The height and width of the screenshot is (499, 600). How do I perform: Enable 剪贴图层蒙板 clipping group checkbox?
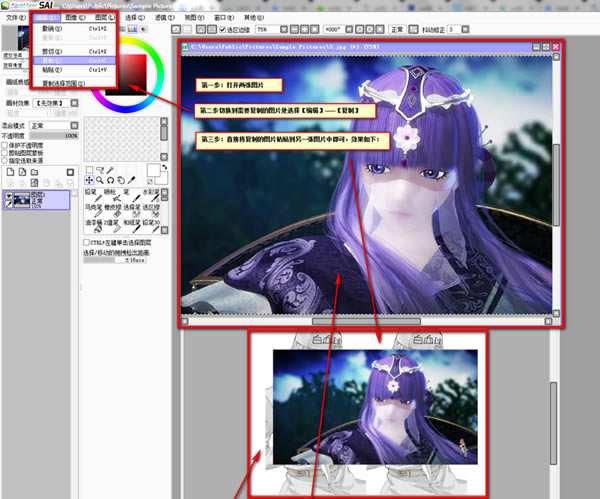click(5, 153)
